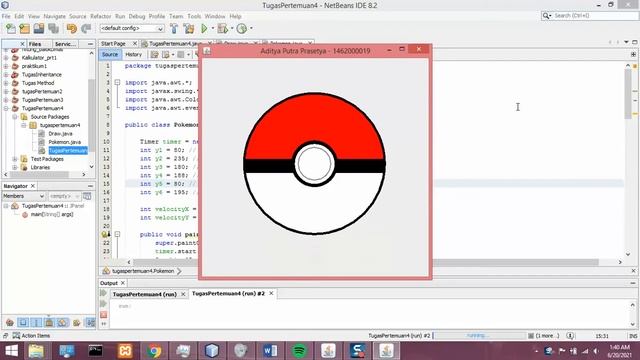Open XAMPP from the taskbar

tap(125, 351)
